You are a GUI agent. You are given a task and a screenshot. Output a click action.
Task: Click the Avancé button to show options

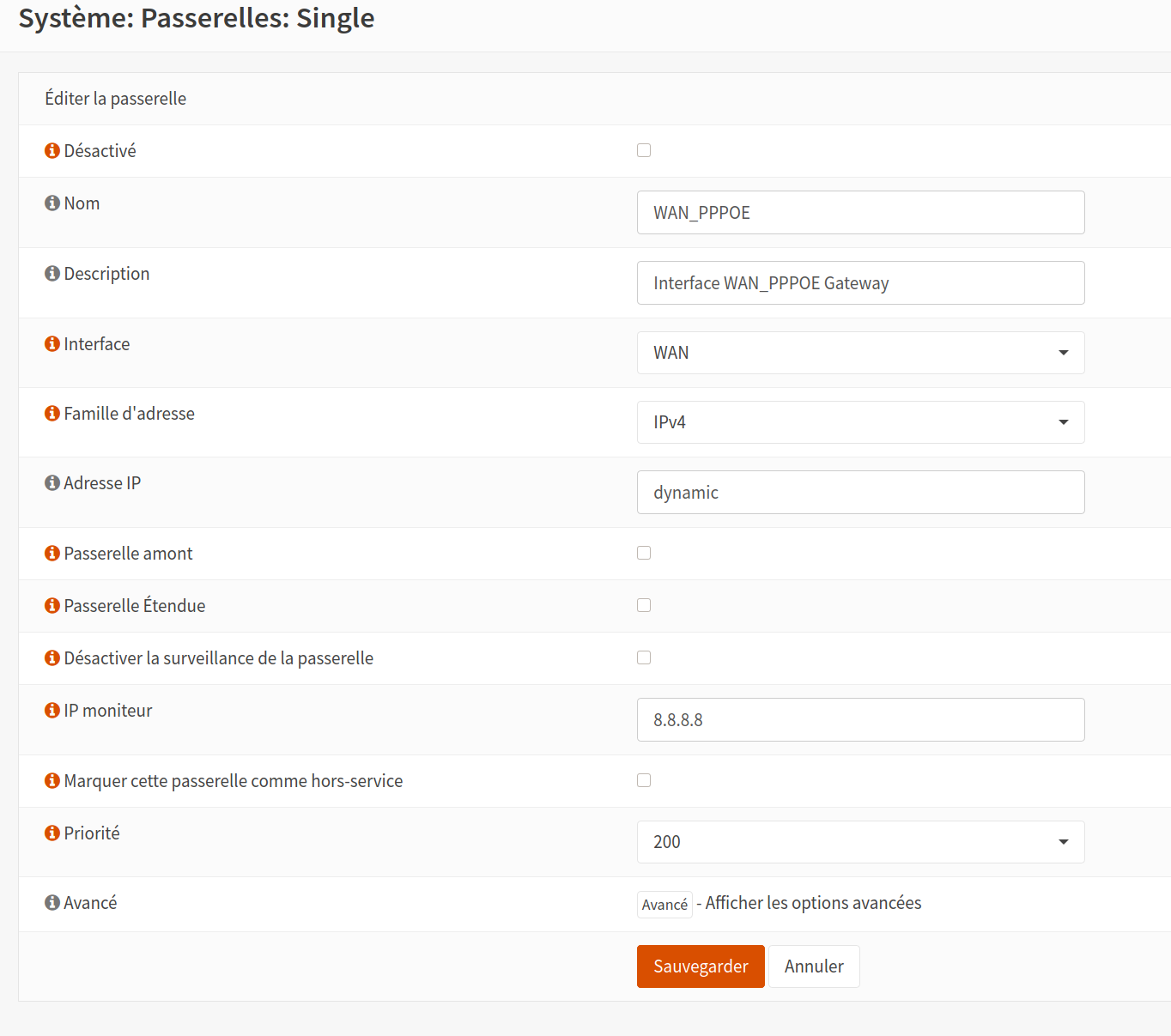[664, 905]
